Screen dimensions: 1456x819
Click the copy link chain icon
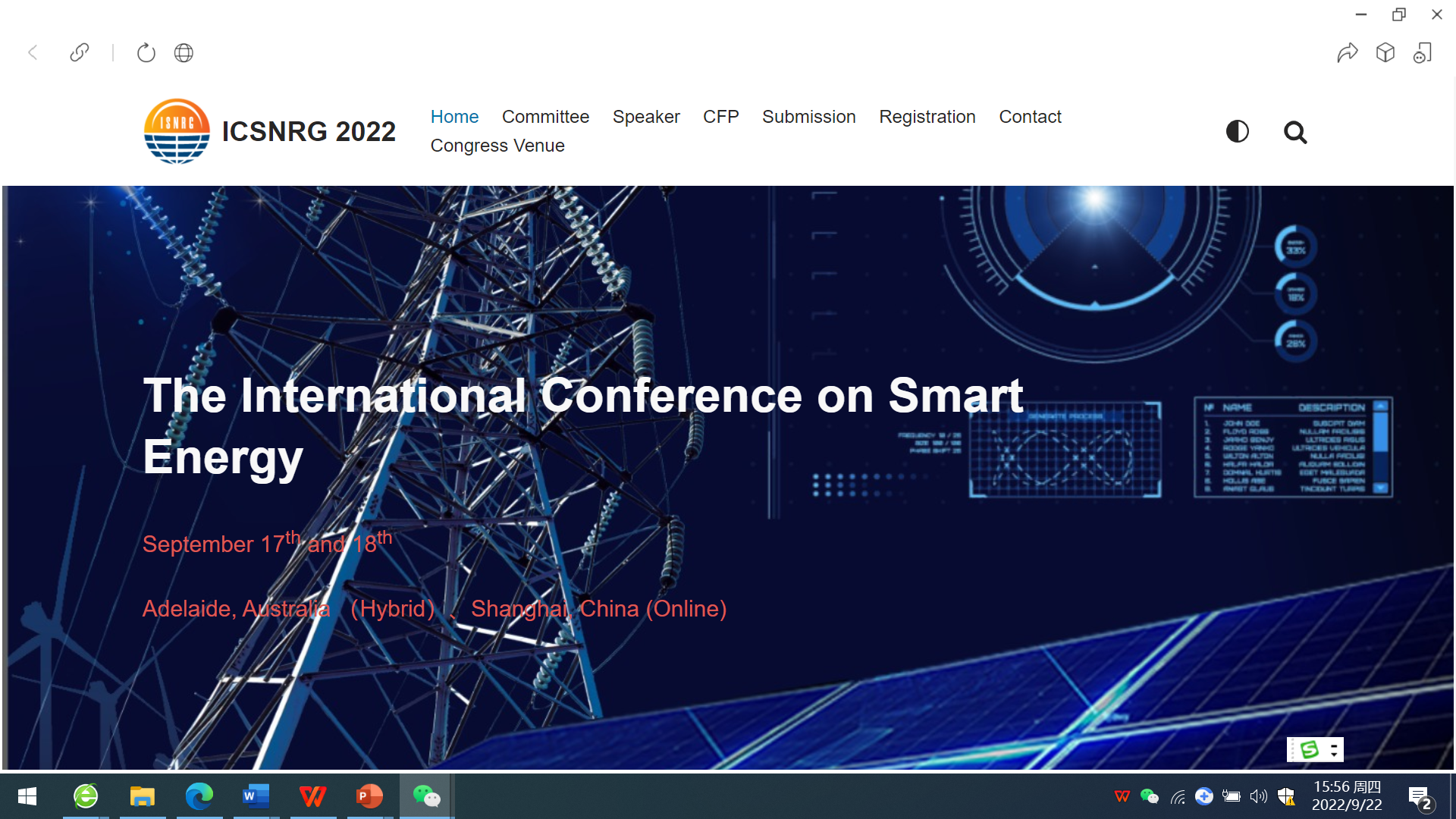click(x=80, y=52)
